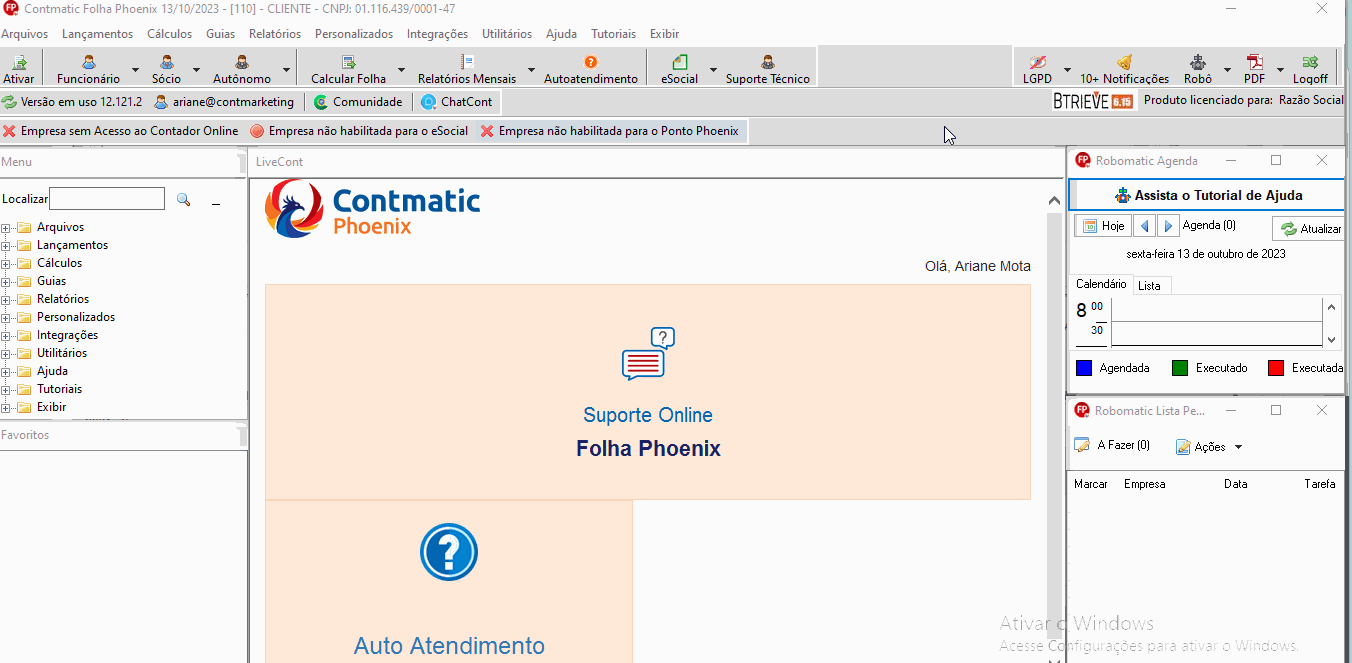
Task: Open the Calcular Folha dropdown arrow
Action: pyautogui.click(x=401, y=70)
